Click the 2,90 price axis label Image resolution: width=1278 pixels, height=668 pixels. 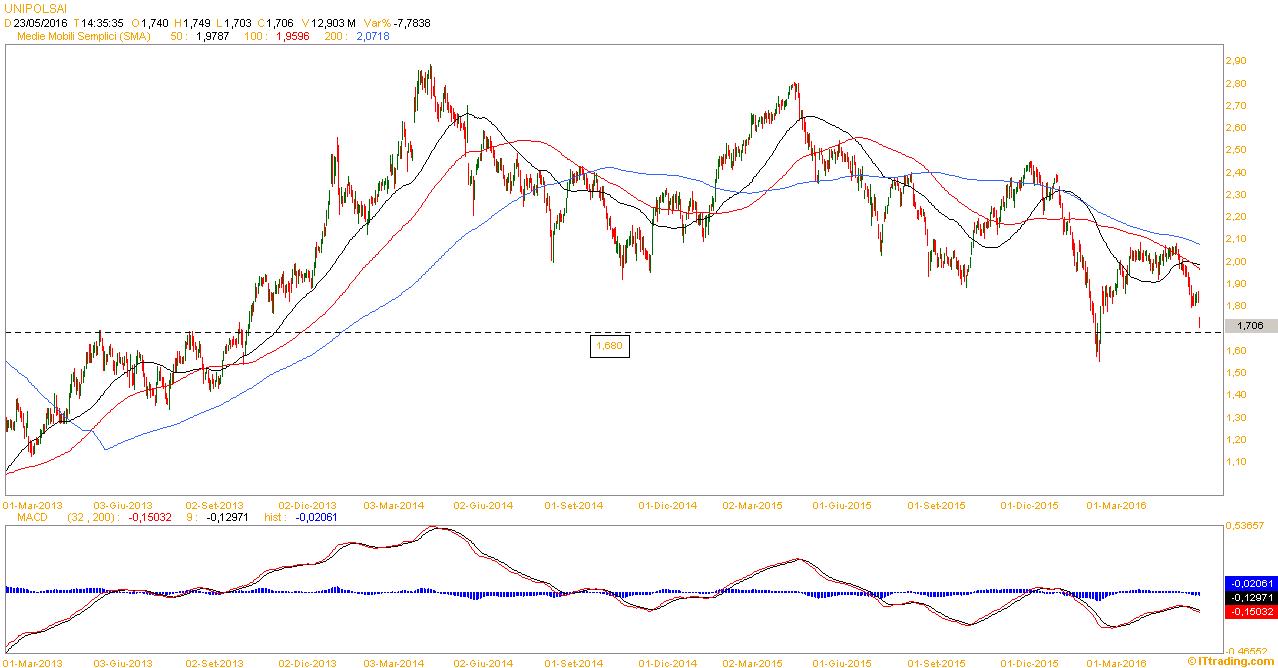(x=1235, y=61)
